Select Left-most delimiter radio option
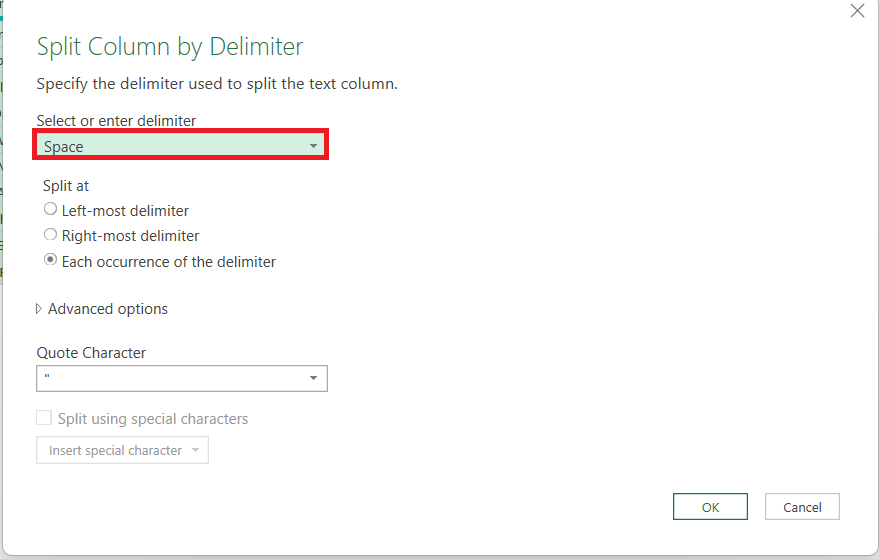Image resolution: width=879 pixels, height=559 pixels. pyautogui.click(x=50, y=209)
